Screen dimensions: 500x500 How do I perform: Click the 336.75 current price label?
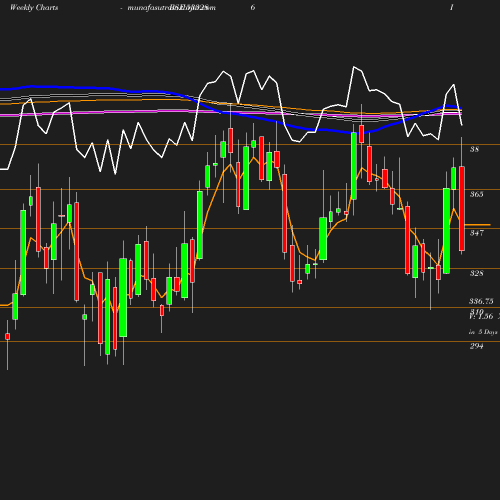coord(481,301)
